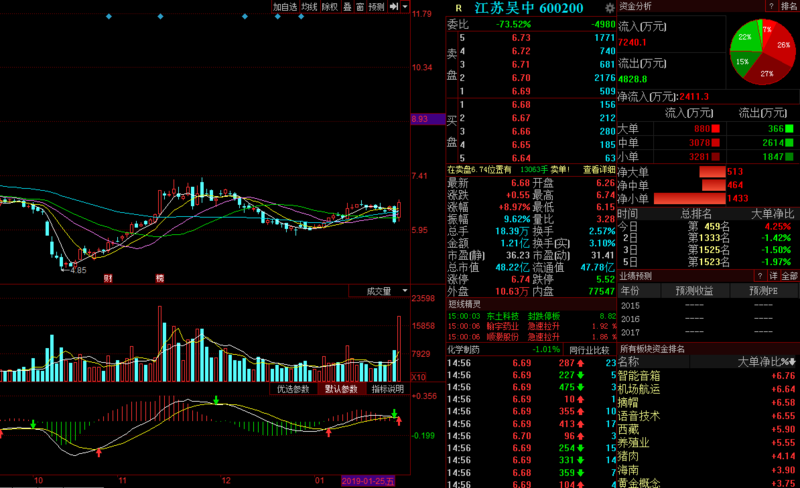Click the R margin-trading marker beside stock name

coord(458,8)
